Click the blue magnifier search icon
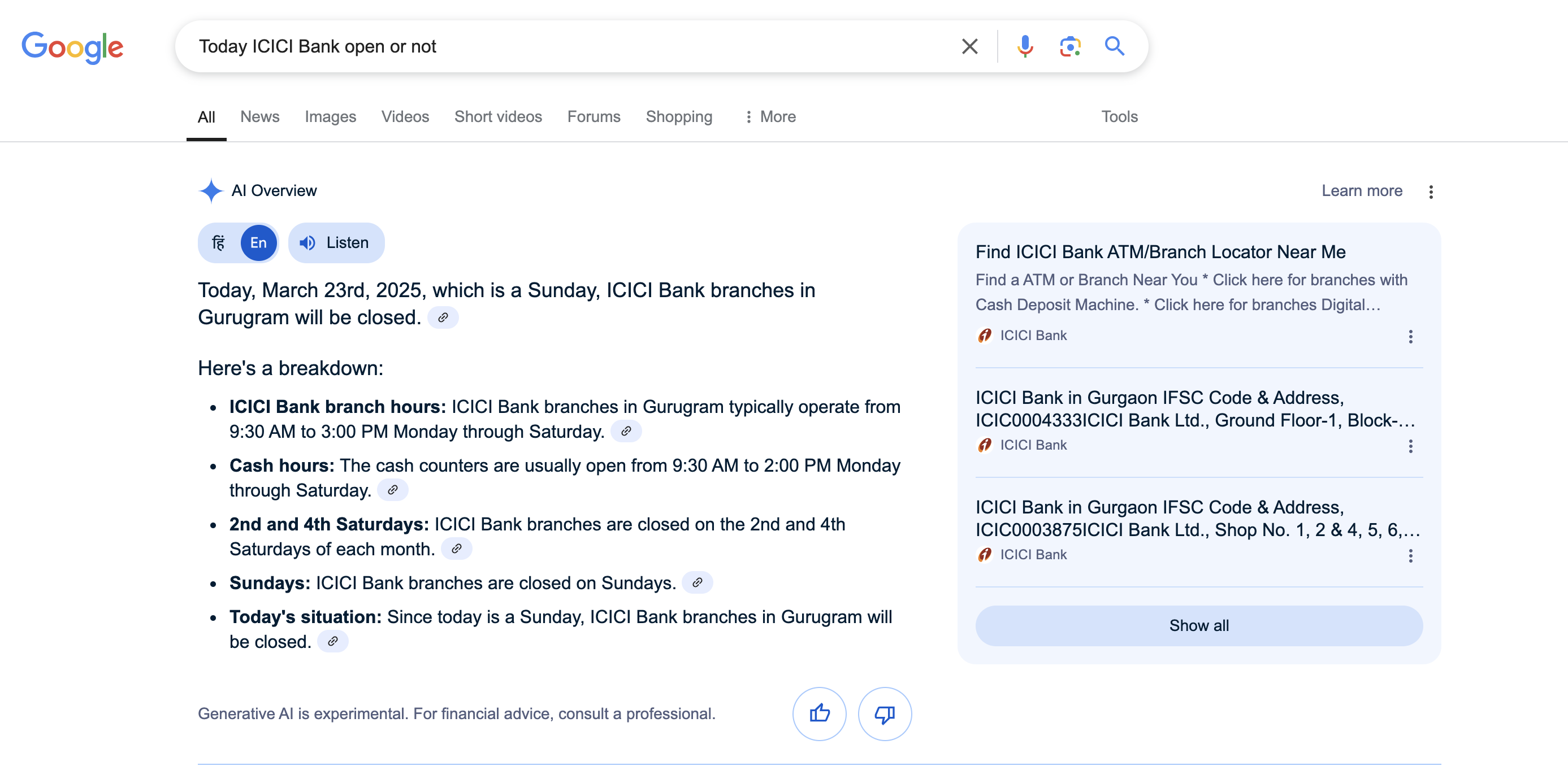 (1114, 46)
